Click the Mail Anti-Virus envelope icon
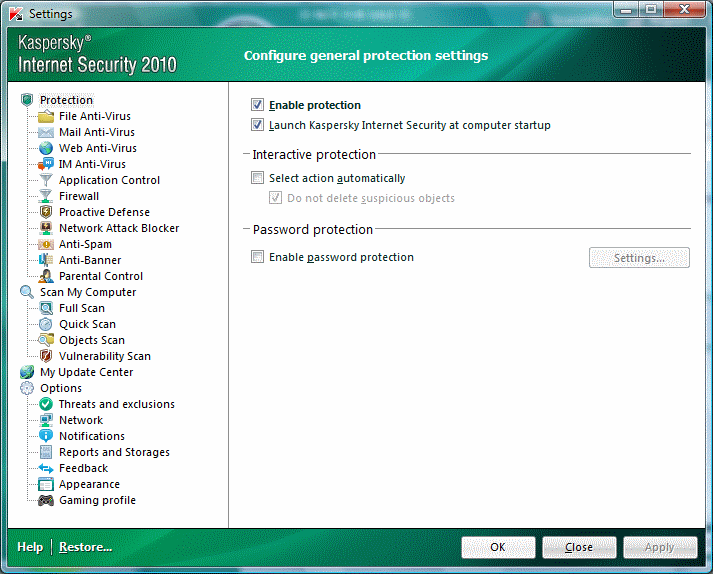The image size is (713, 574). click(45, 132)
